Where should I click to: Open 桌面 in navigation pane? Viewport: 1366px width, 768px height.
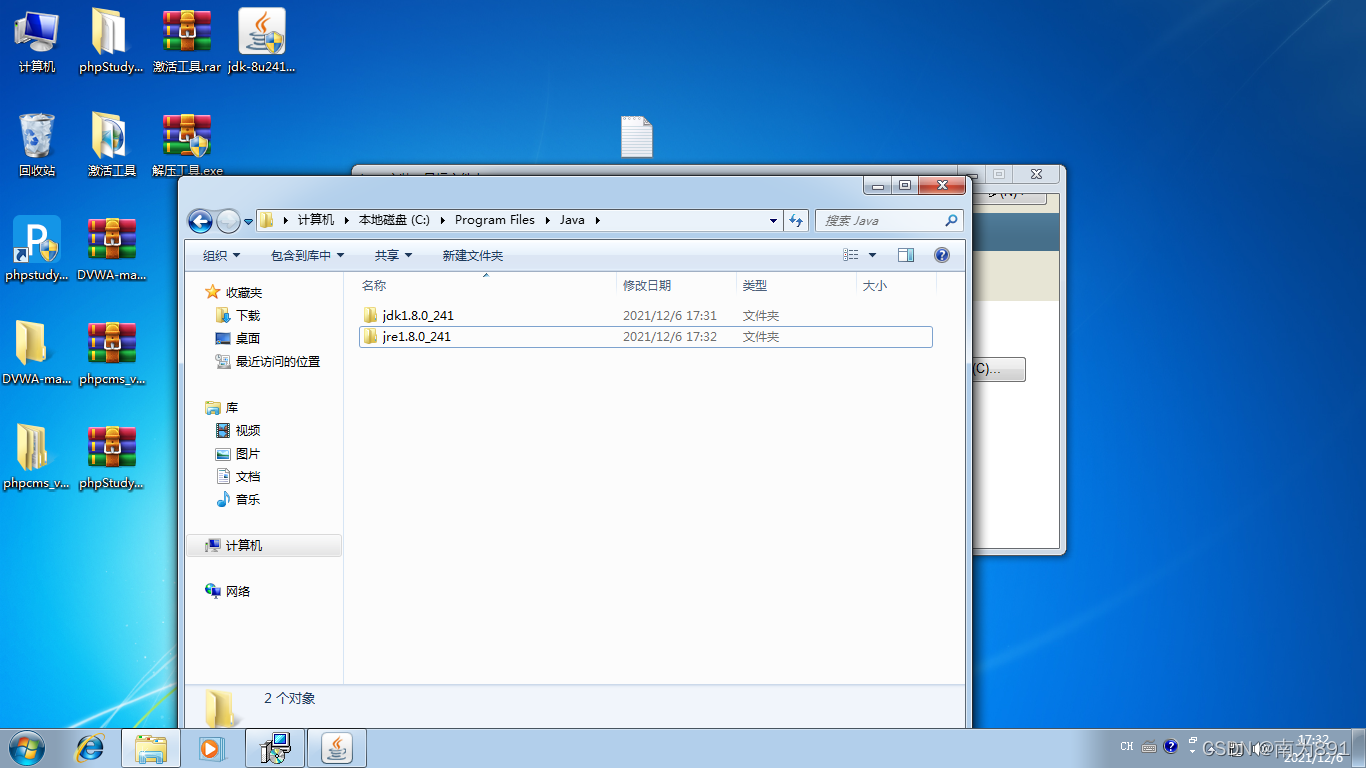coord(238,338)
